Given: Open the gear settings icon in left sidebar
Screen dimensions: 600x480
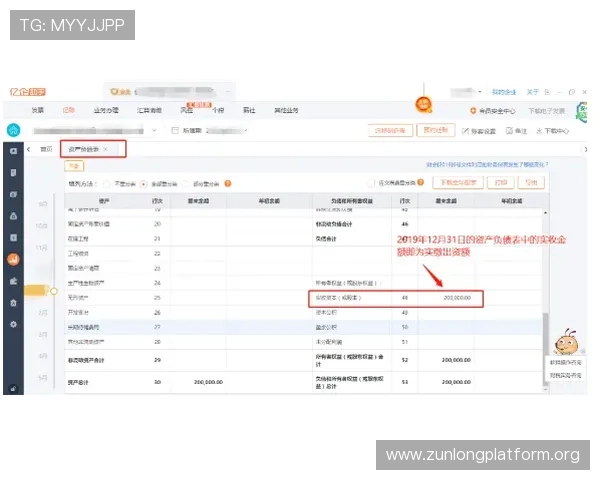Looking at the screenshot, I should (x=13, y=324).
